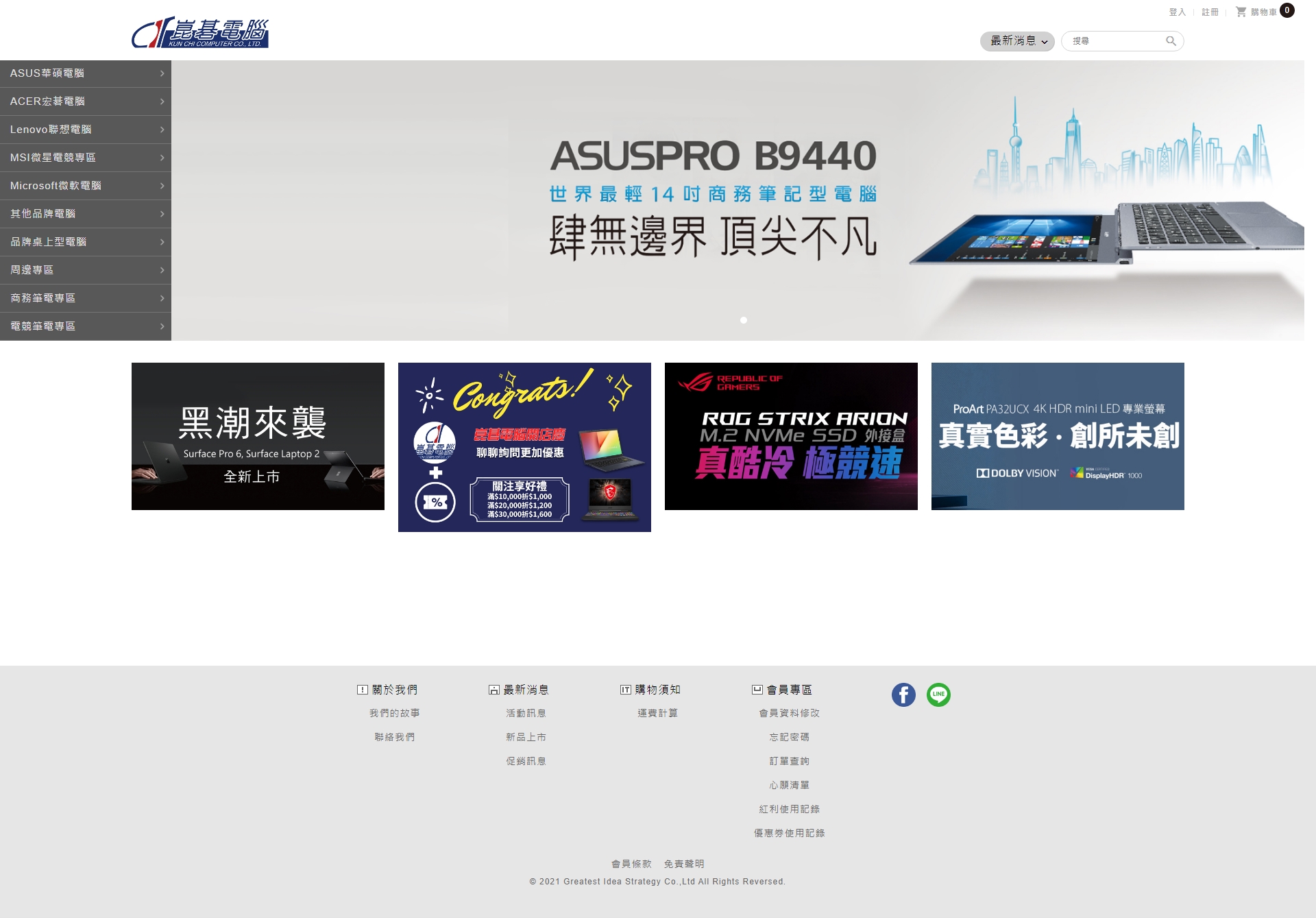
Task: Open 免責聲明 disclaimer link
Action: [684, 864]
